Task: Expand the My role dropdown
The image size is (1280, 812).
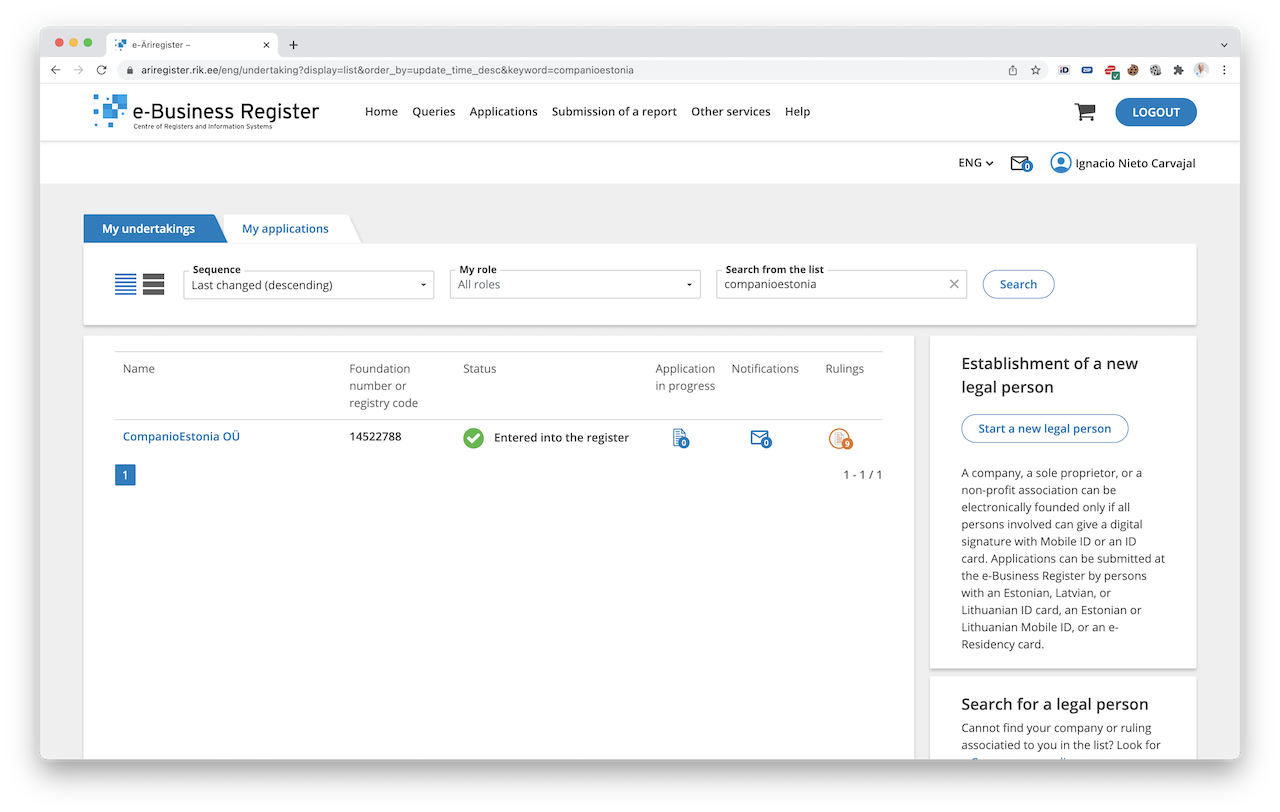Action: 575,285
